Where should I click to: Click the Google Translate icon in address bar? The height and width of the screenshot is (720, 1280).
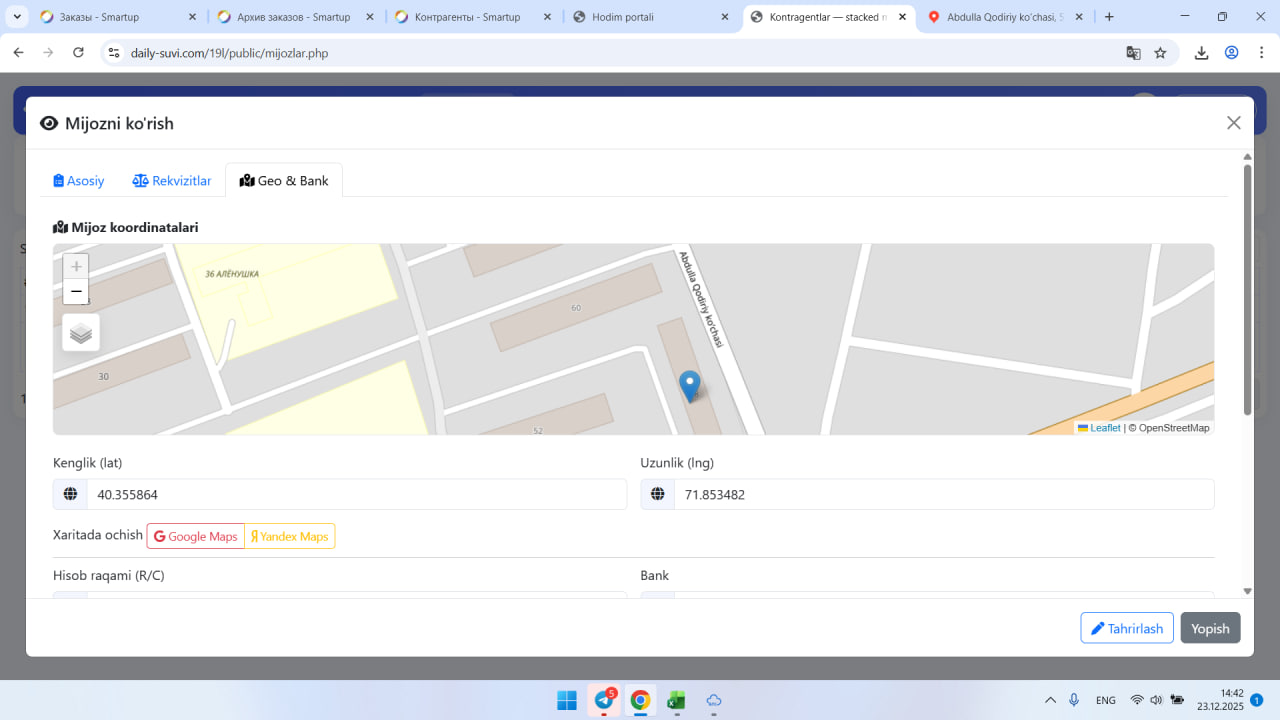[x=1133, y=53]
